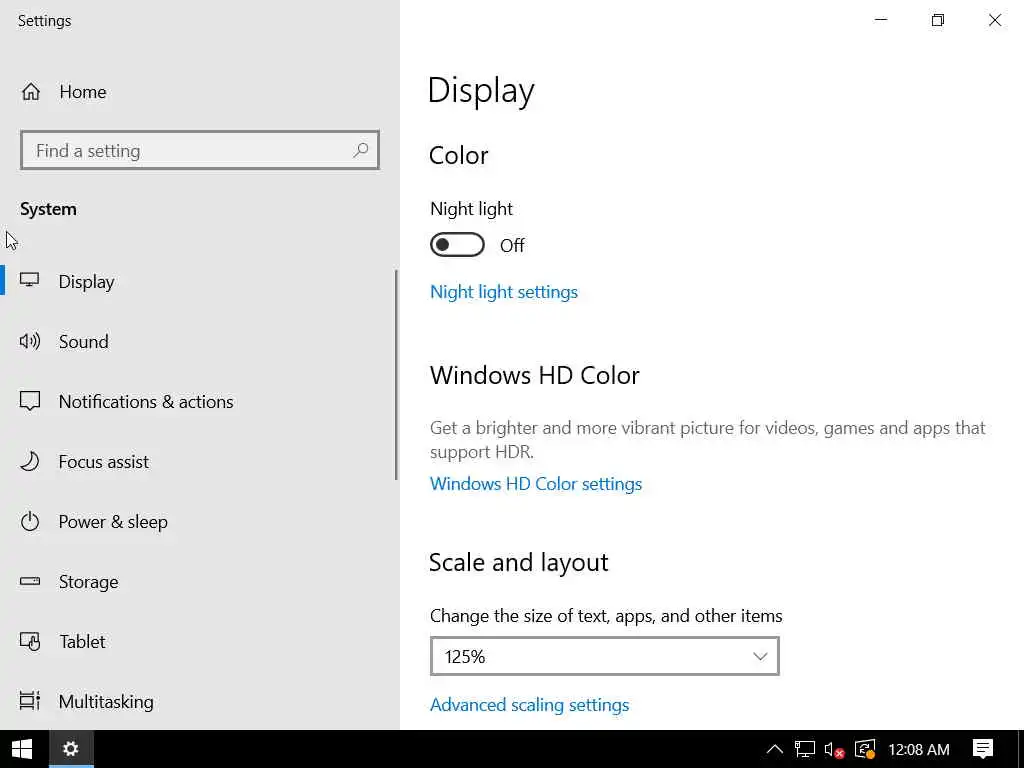
Task: Click the Display monitor icon
Action: 29,281
